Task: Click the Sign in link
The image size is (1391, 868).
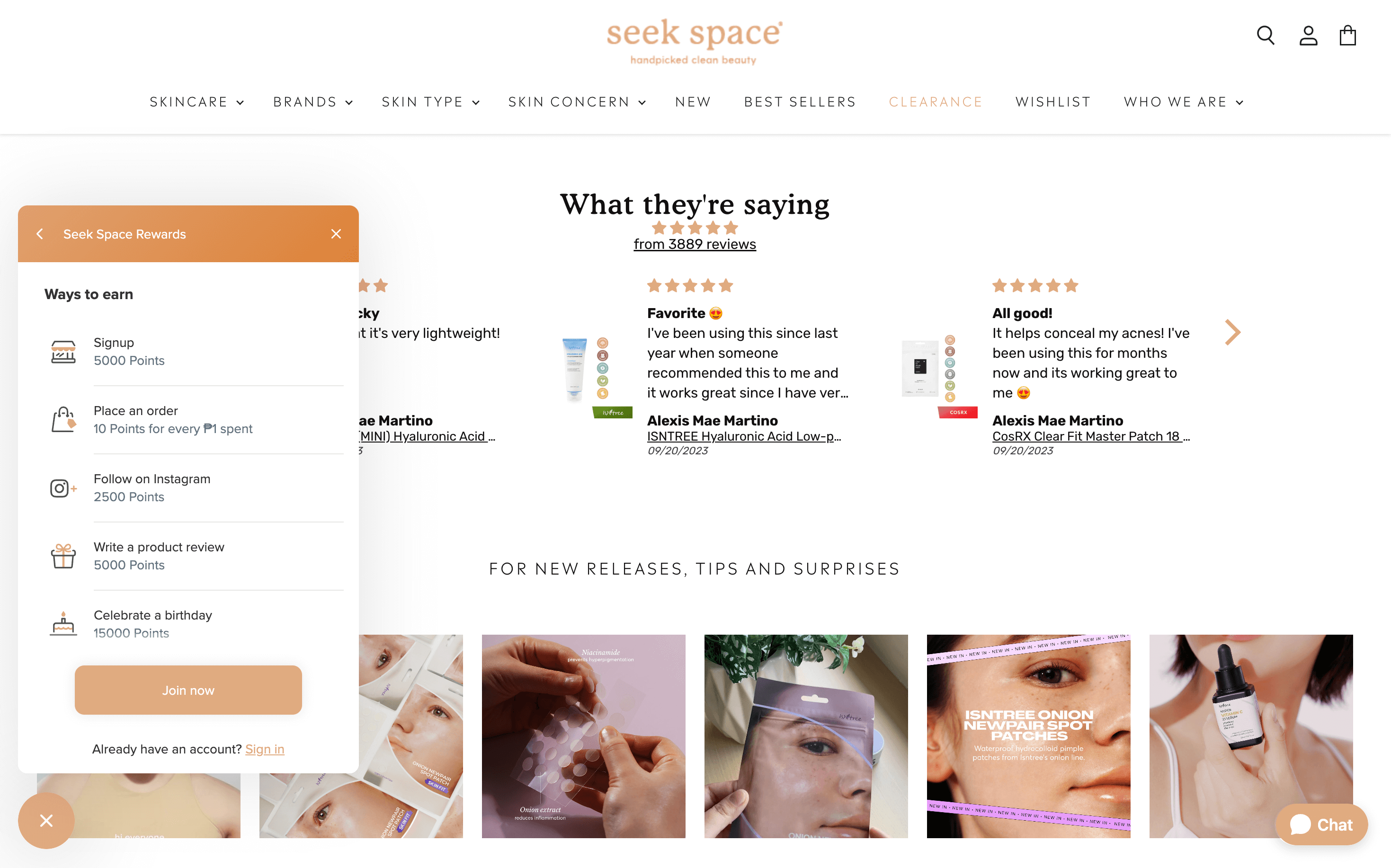Action: [265, 748]
